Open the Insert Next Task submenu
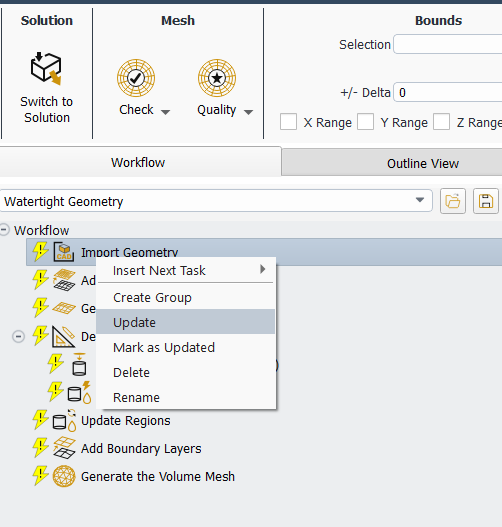This screenshot has width=502, height=527. point(186,270)
